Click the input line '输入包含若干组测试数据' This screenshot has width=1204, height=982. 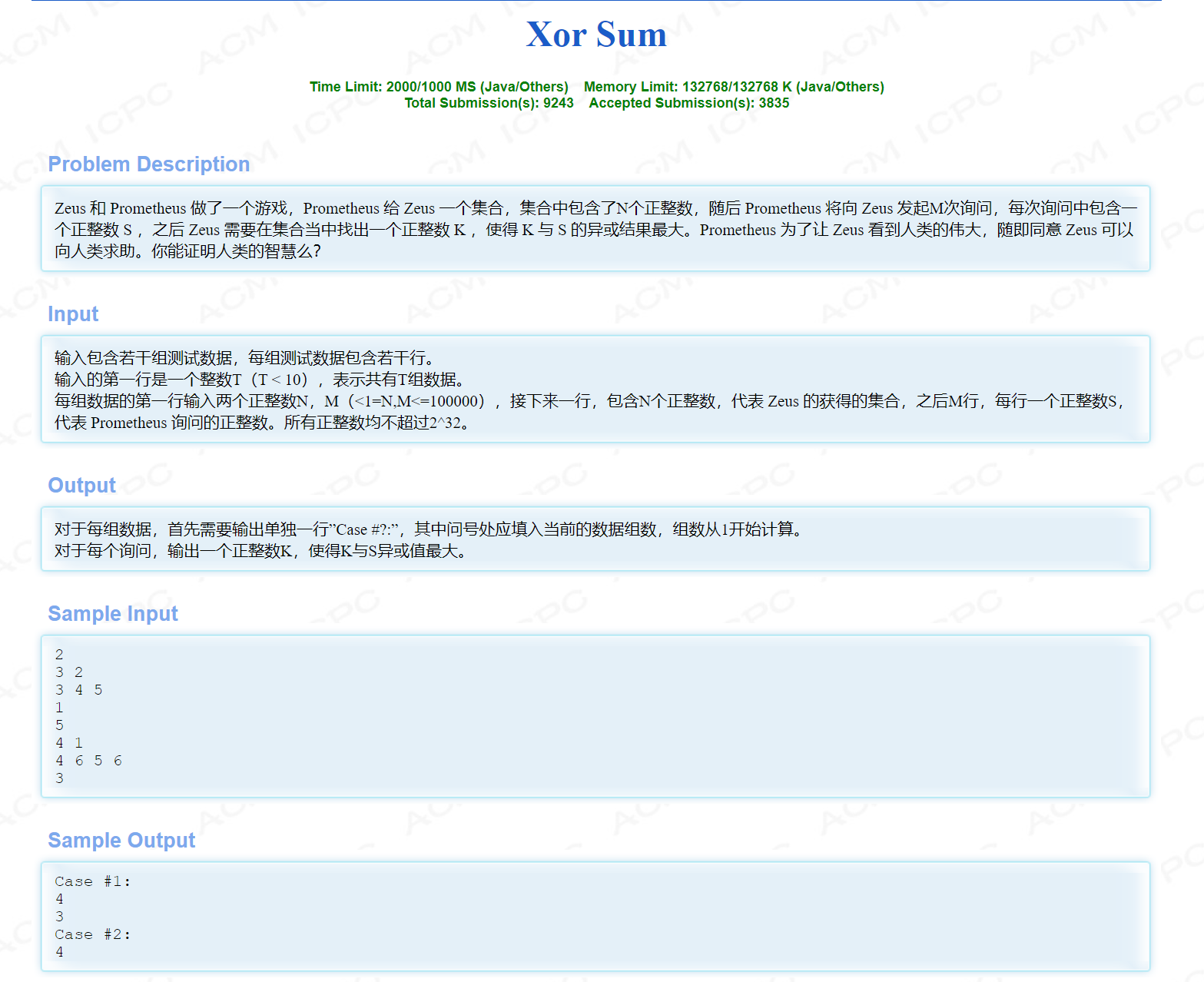[244, 358]
